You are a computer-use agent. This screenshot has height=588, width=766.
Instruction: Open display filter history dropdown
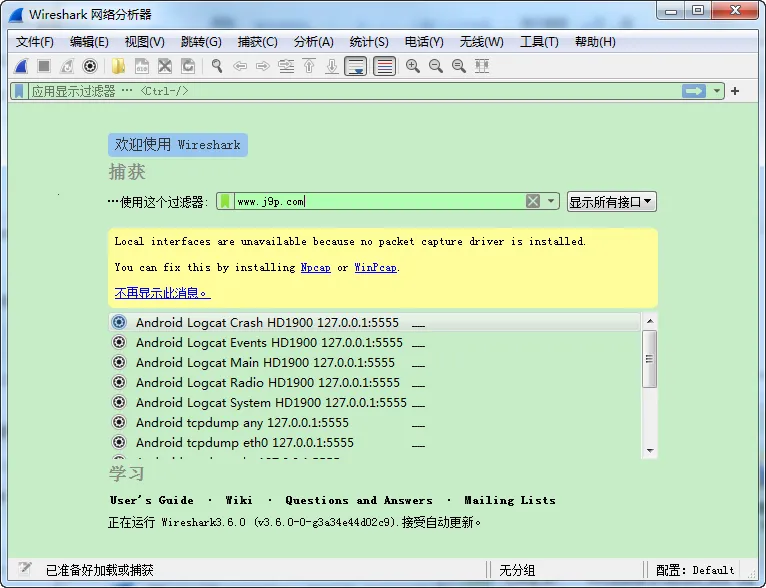(717, 91)
